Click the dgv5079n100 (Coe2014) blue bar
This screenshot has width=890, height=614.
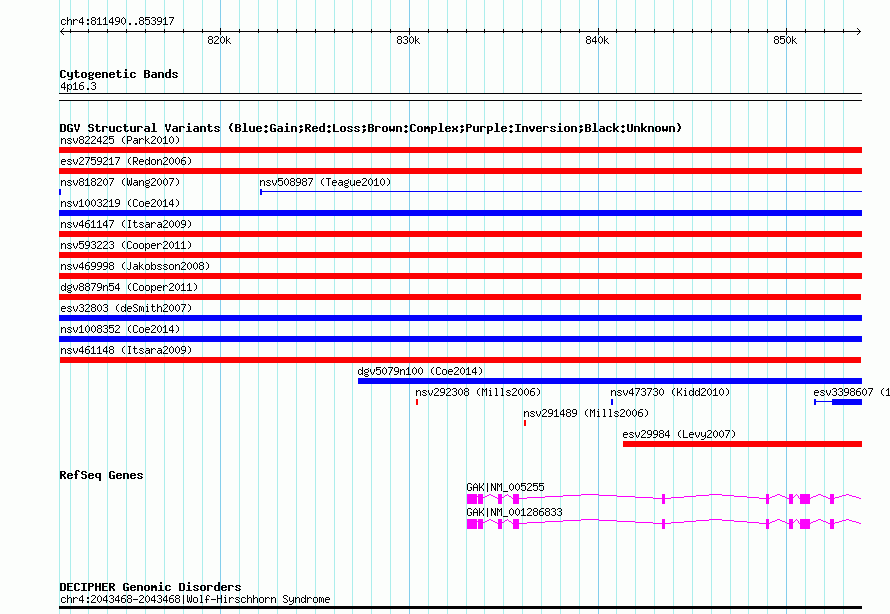[x=610, y=381]
